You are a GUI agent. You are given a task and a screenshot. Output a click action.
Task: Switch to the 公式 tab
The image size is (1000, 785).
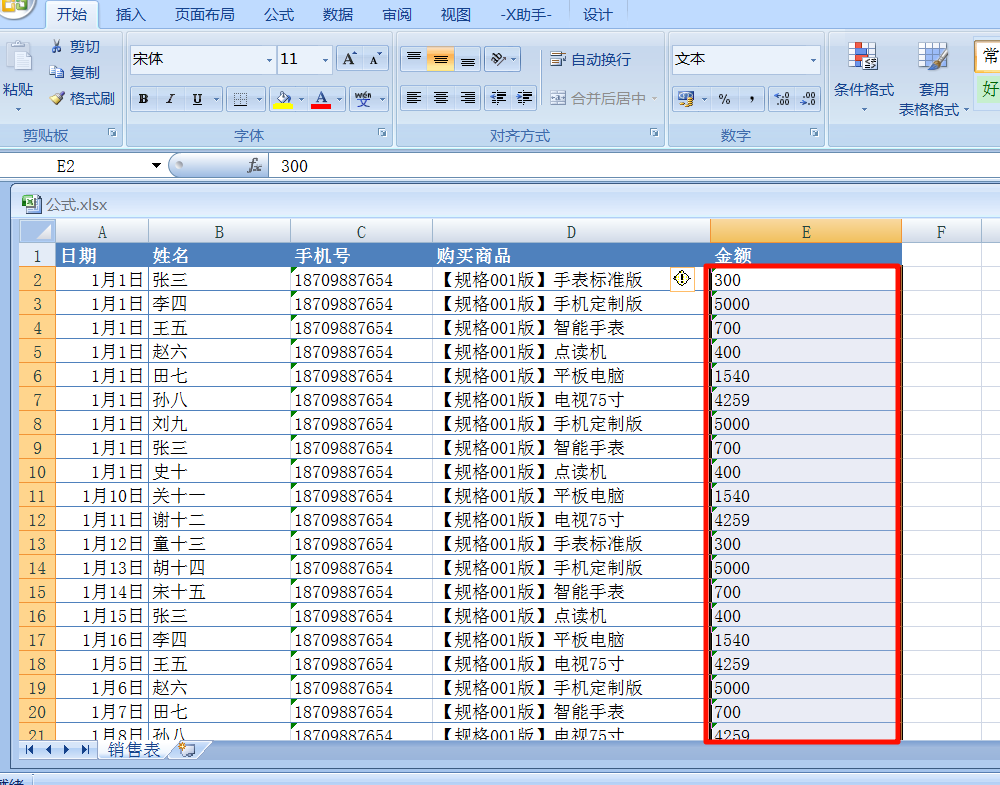(279, 14)
